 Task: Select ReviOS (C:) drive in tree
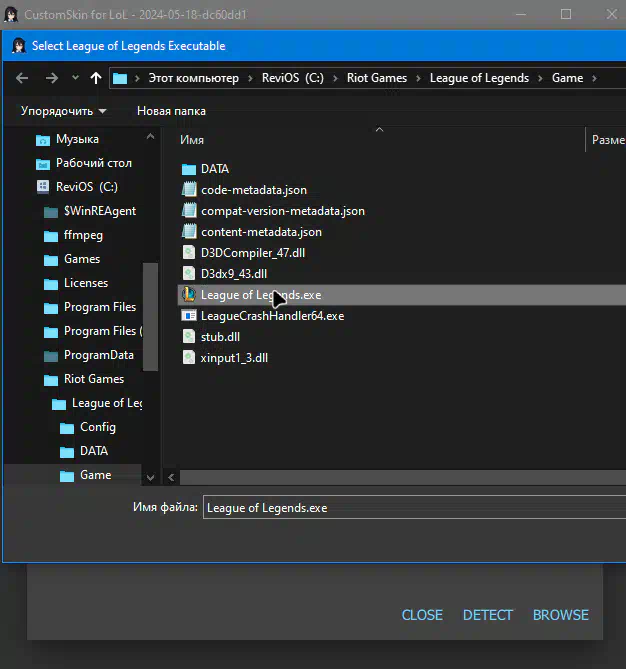click(x=87, y=187)
